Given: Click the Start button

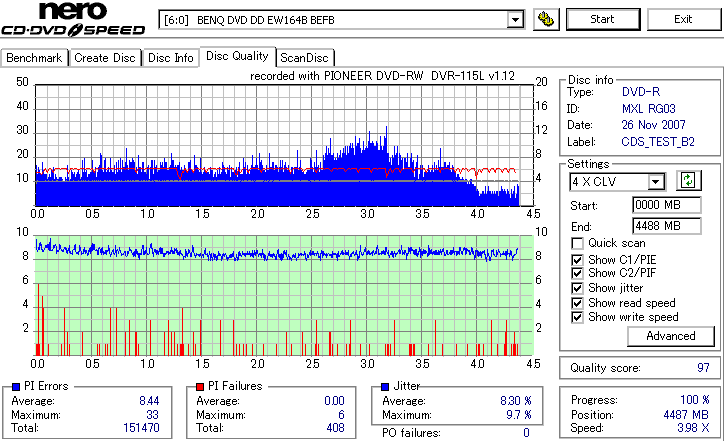Looking at the screenshot, I should [603, 19].
